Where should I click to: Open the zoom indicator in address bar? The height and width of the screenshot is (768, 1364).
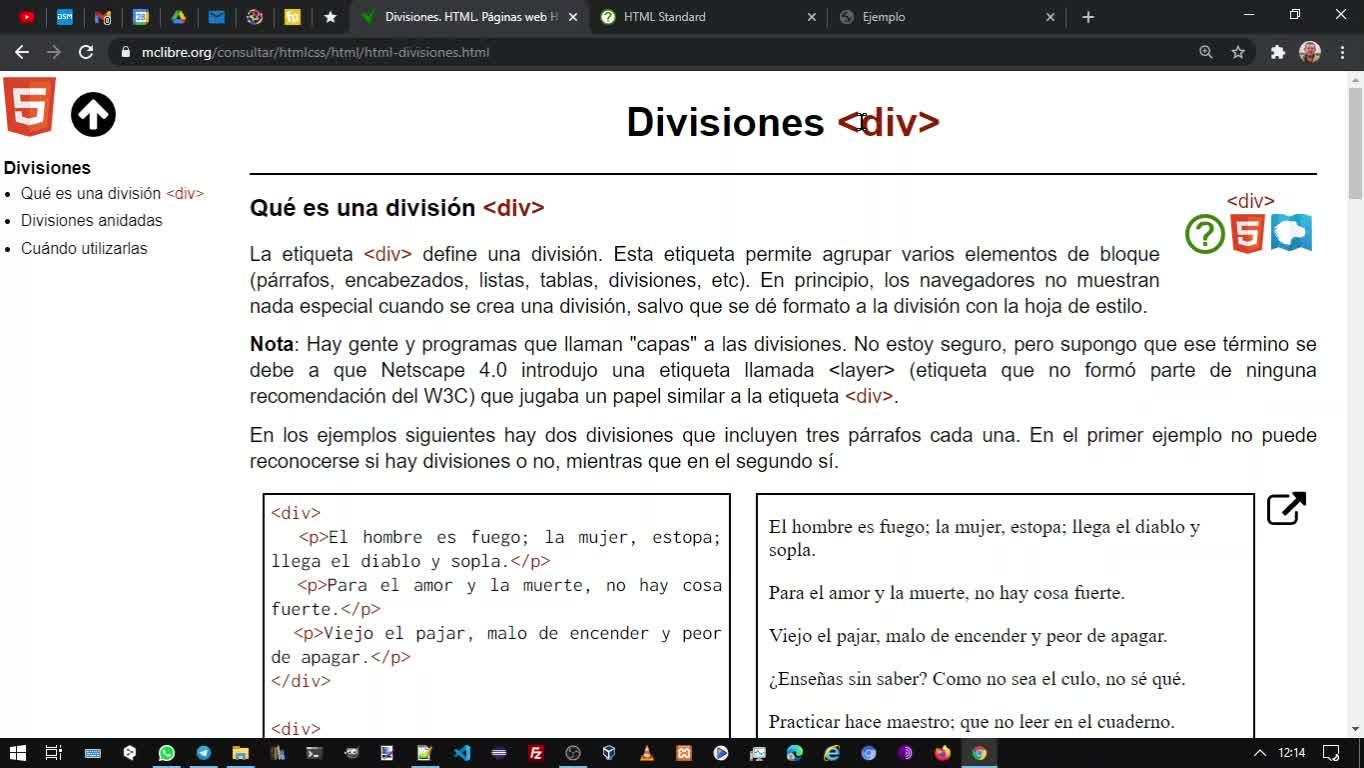1206,52
